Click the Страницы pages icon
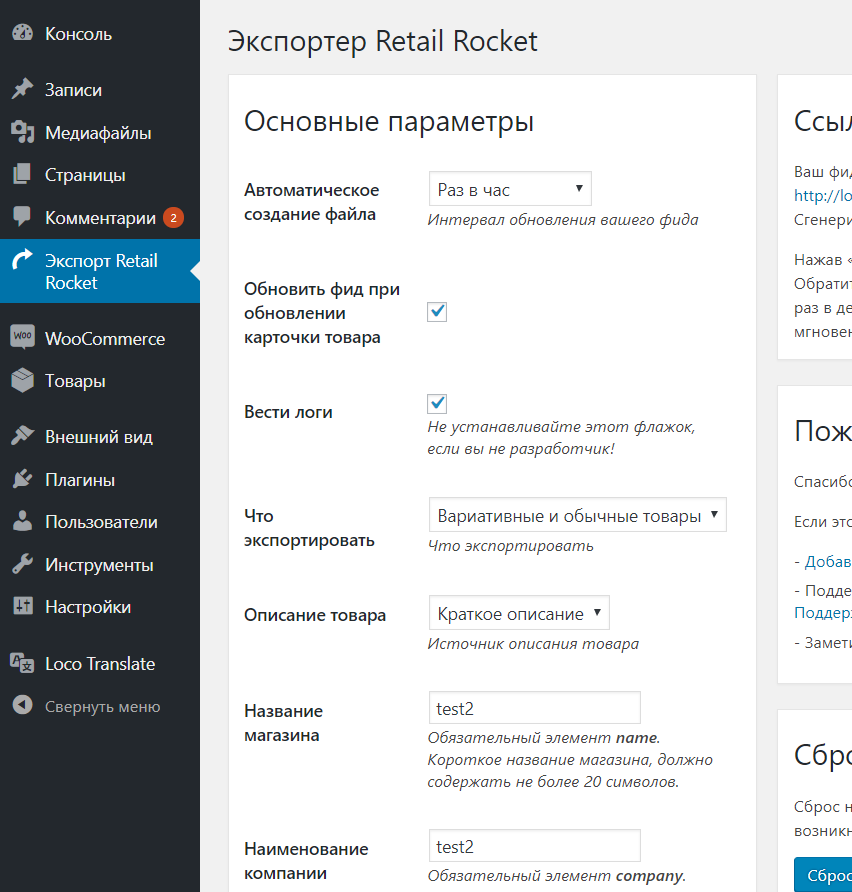852x892 pixels. pos(22,174)
